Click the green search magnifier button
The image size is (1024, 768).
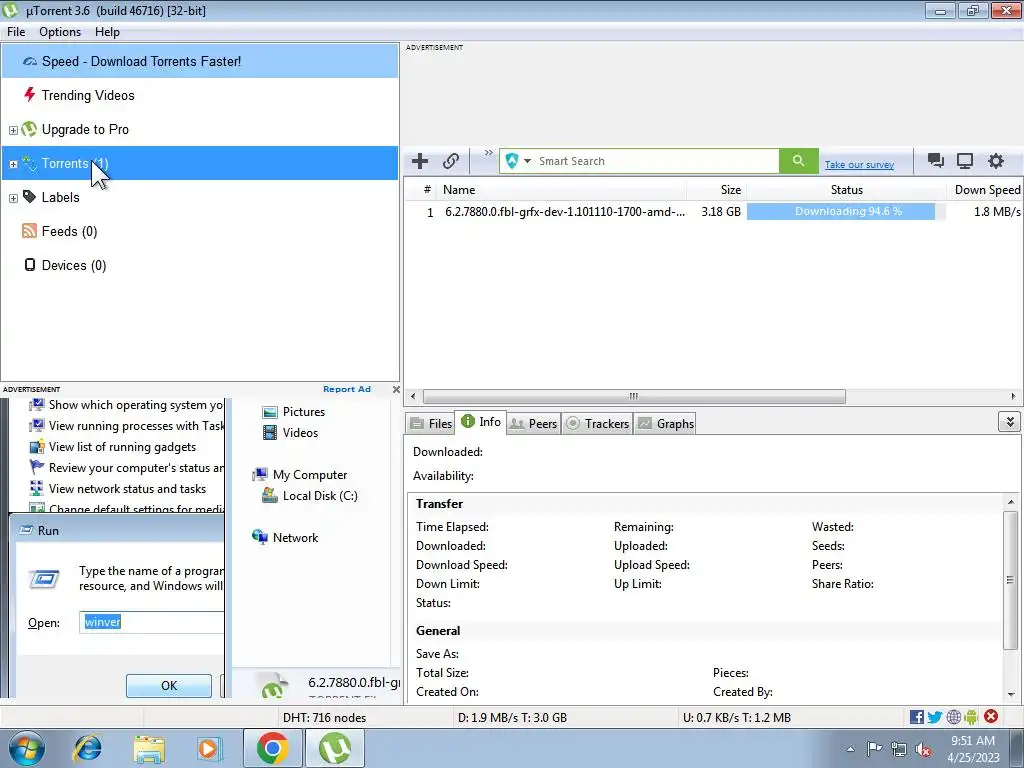click(x=798, y=161)
